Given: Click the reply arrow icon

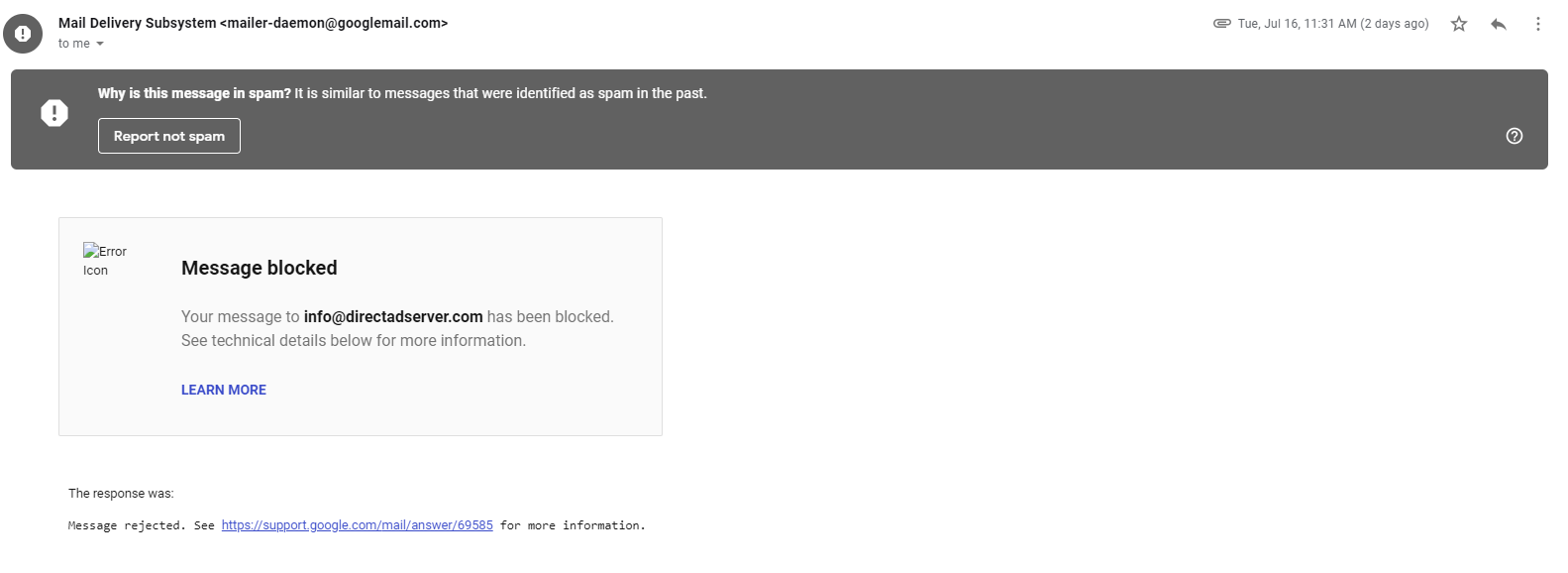Looking at the screenshot, I should [x=1499, y=24].
